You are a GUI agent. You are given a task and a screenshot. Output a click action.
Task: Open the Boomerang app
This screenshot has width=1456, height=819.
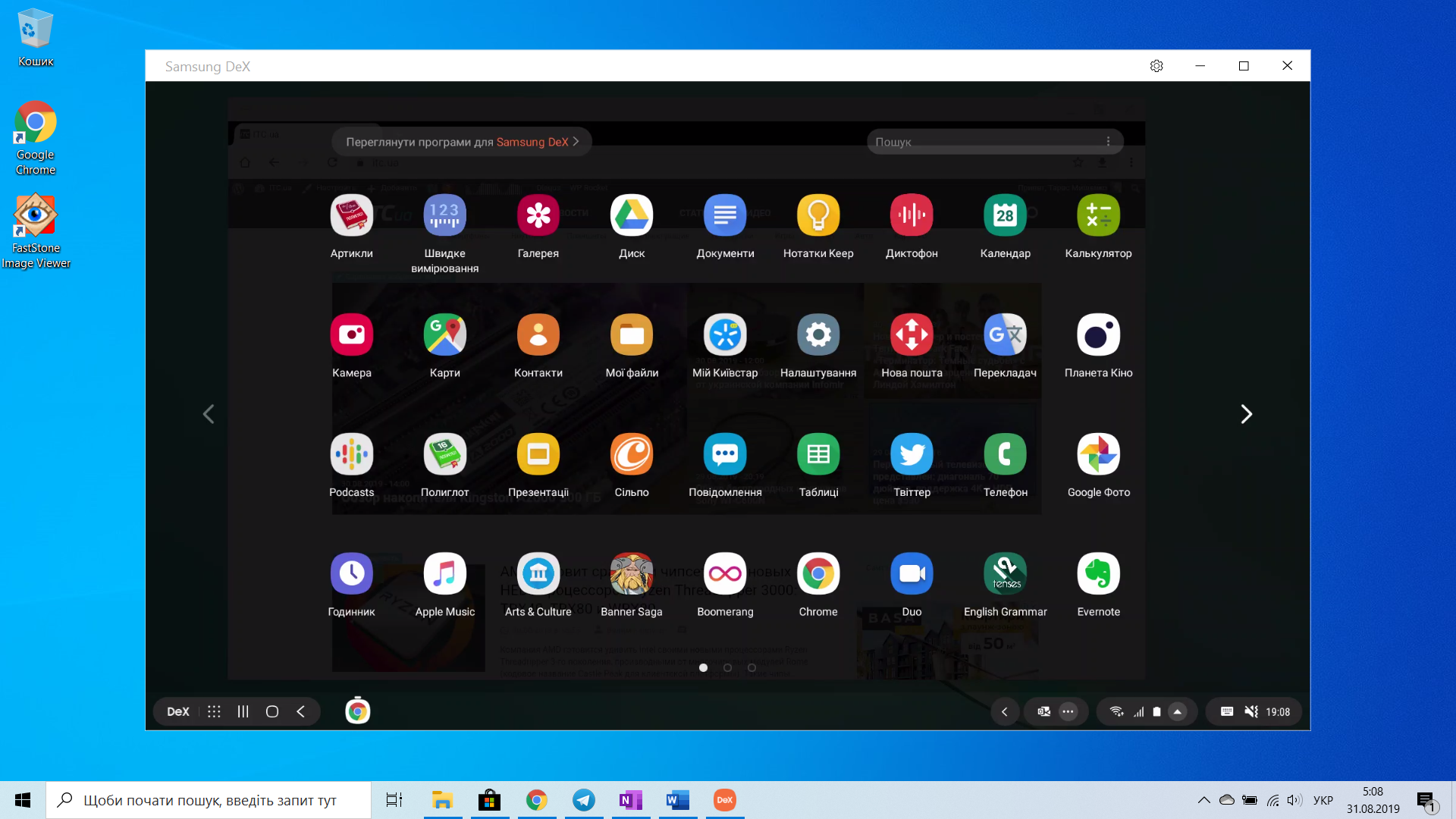pyautogui.click(x=725, y=573)
